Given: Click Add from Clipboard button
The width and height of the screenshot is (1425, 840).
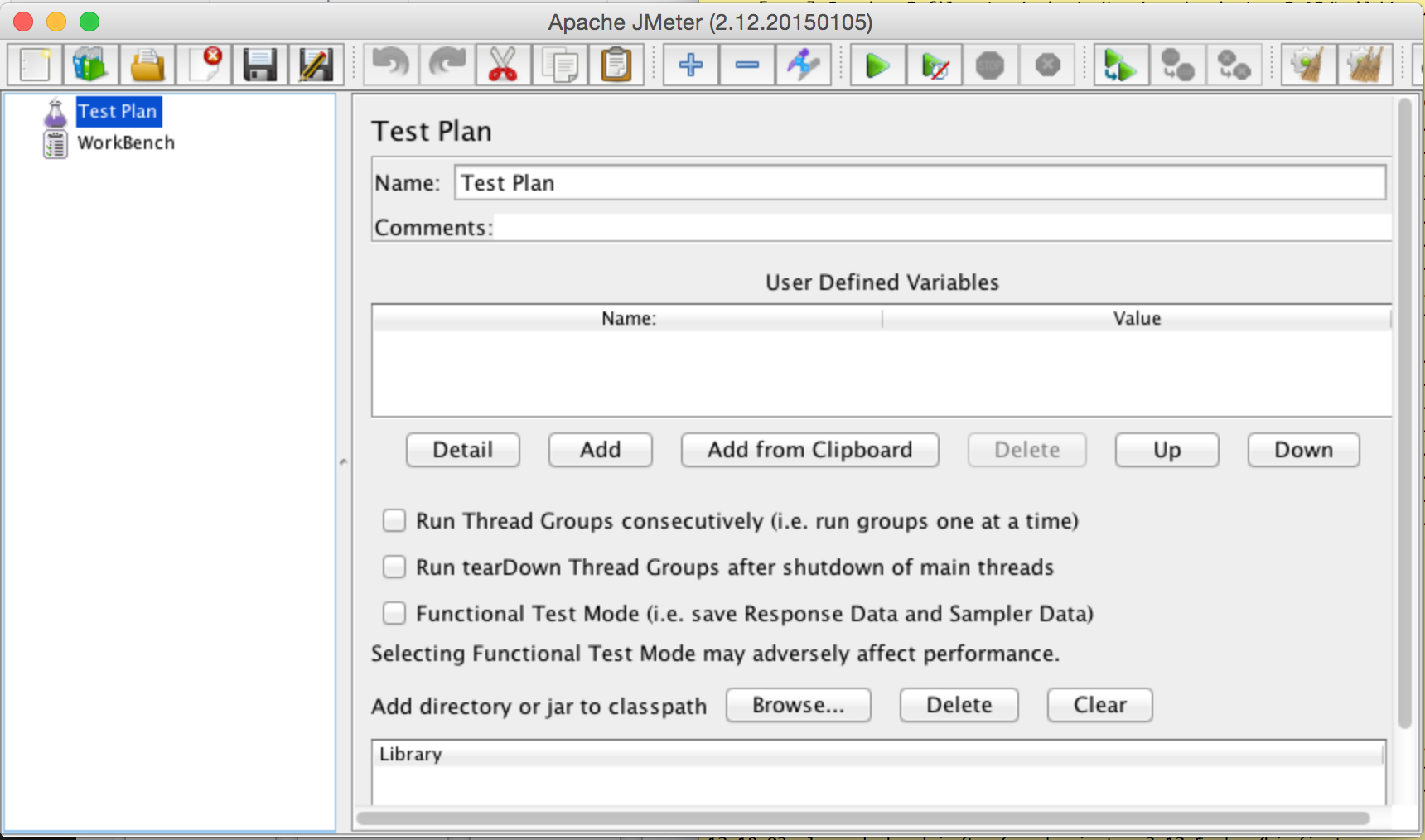Looking at the screenshot, I should tap(810, 450).
